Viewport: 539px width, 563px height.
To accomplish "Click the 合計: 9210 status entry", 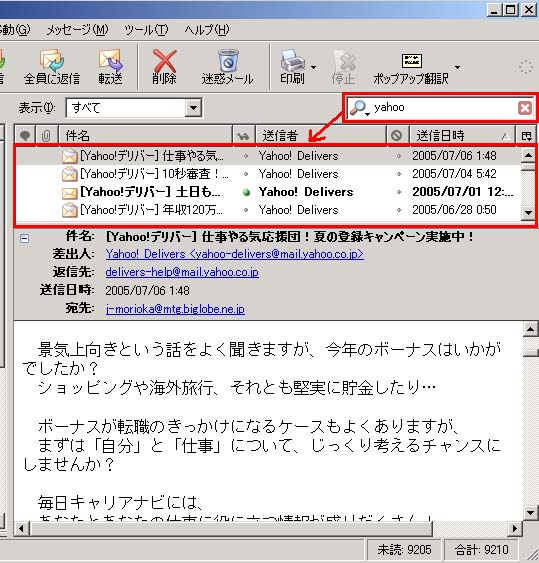I will (x=482, y=549).
